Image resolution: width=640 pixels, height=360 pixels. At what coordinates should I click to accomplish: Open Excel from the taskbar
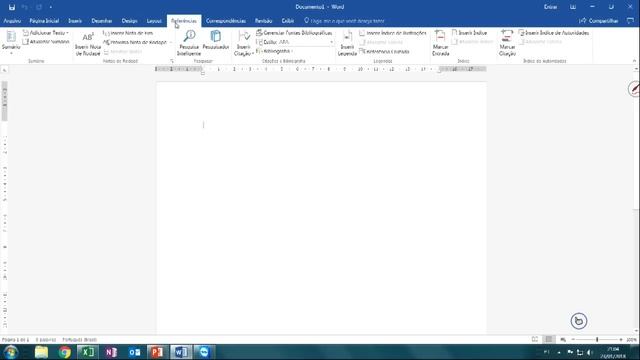pyautogui.click(x=87, y=352)
